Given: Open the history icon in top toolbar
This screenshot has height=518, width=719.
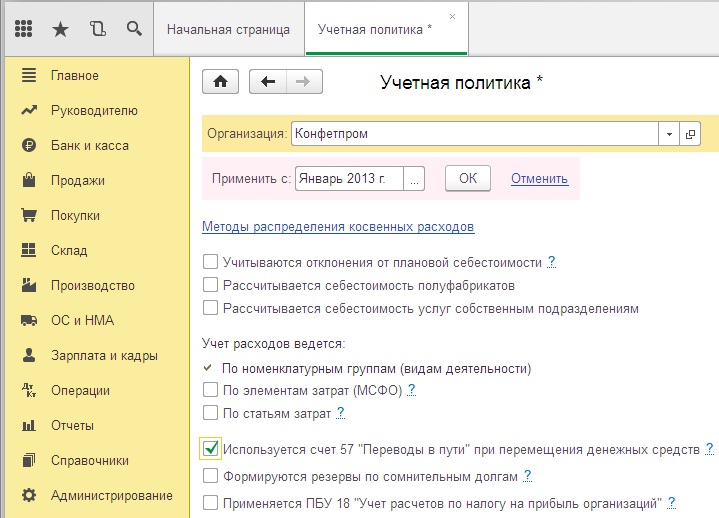Looking at the screenshot, I should pos(97,29).
